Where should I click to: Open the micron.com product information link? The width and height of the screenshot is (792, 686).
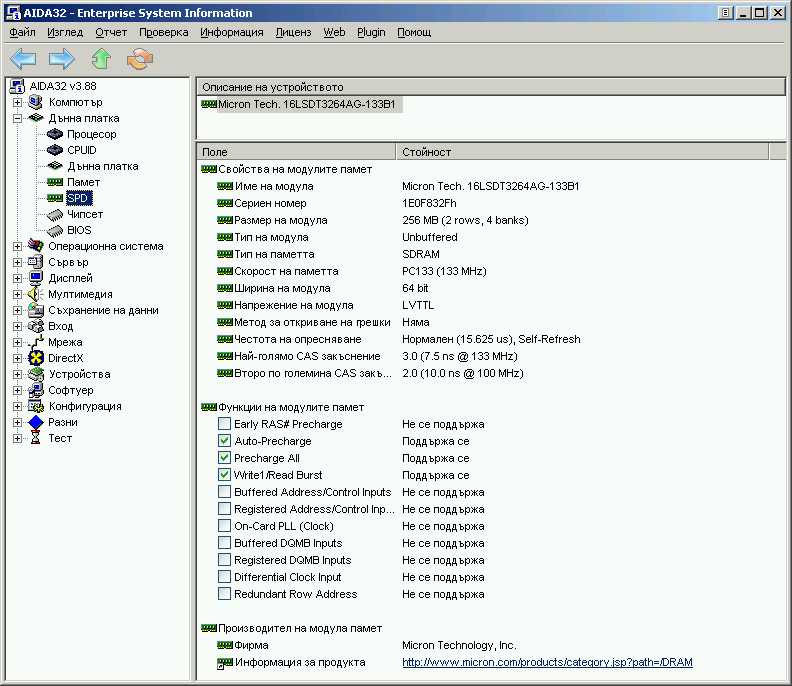coord(547,662)
